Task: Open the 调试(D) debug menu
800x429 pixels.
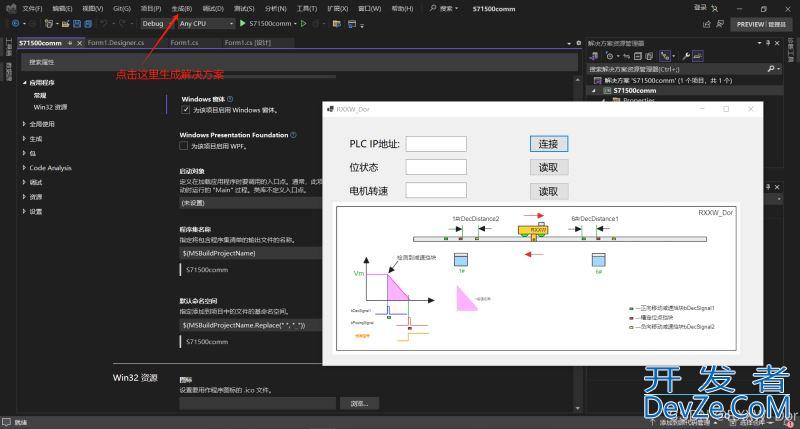Action: [213, 9]
